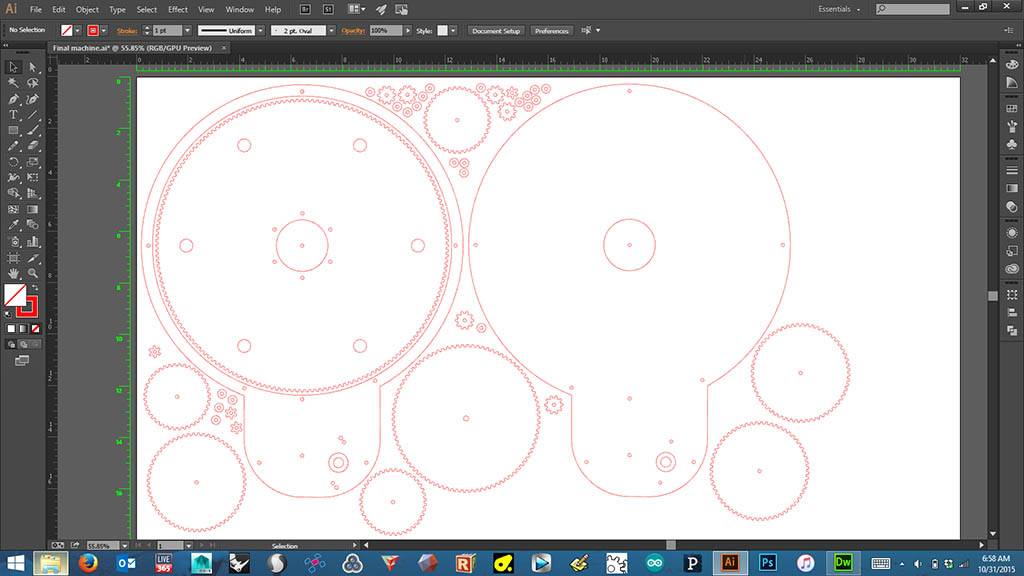This screenshot has height=576, width=1024.
Task: Activate the Direct Selection tool
Action: (x=33, y=67)
